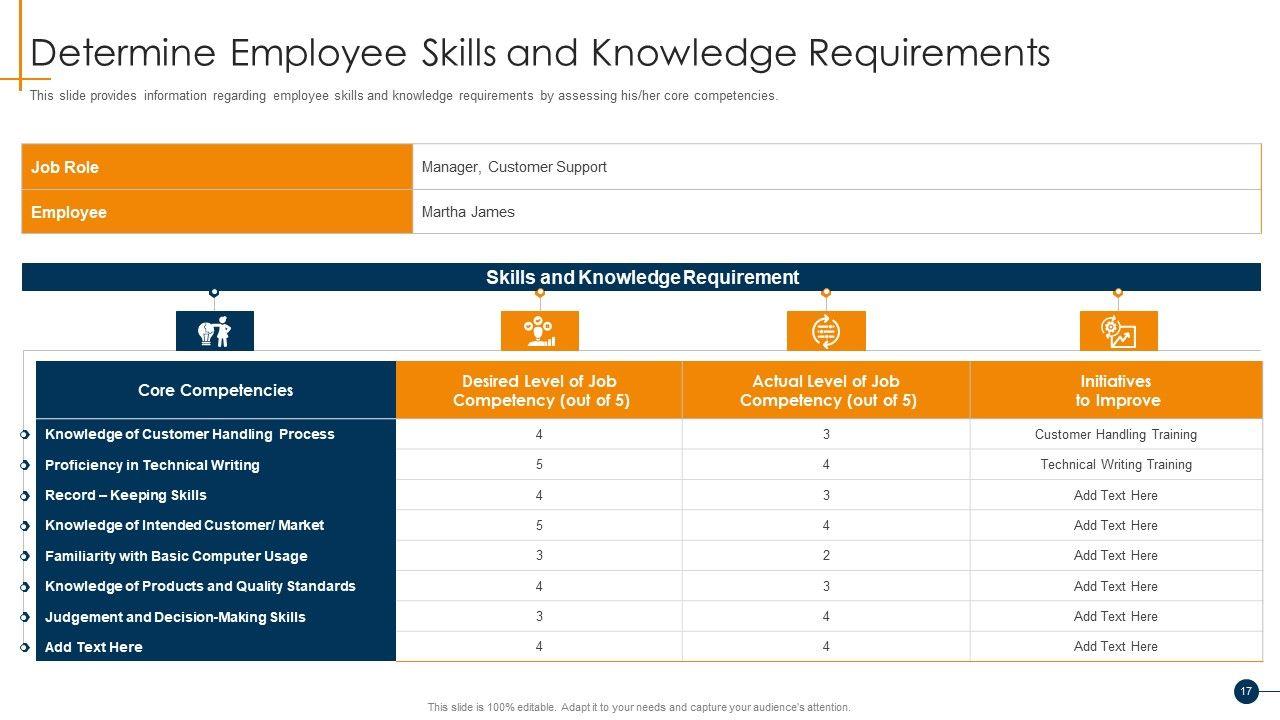Click the Technical Writing Training cell
Viewport: 1280px width, 720px height.
1115,465
